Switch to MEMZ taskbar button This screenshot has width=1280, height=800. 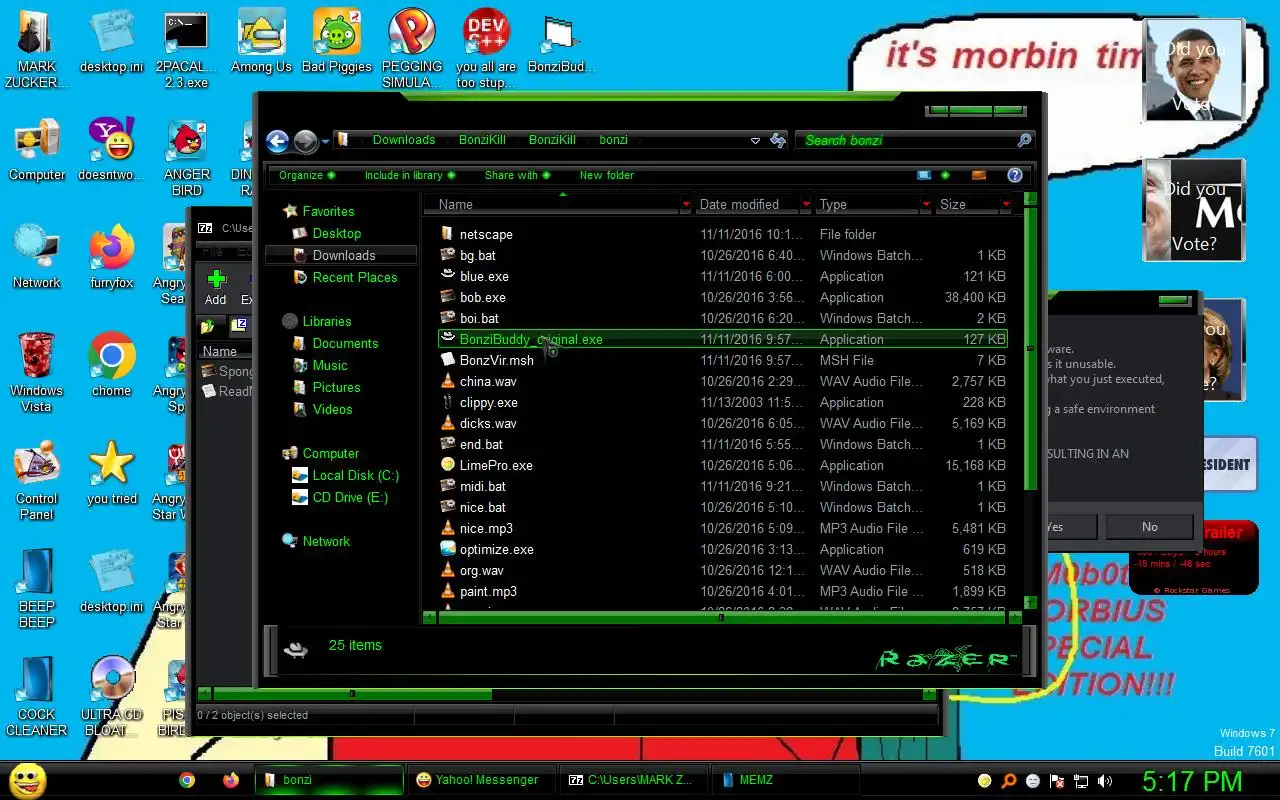(x=784, y=780)
